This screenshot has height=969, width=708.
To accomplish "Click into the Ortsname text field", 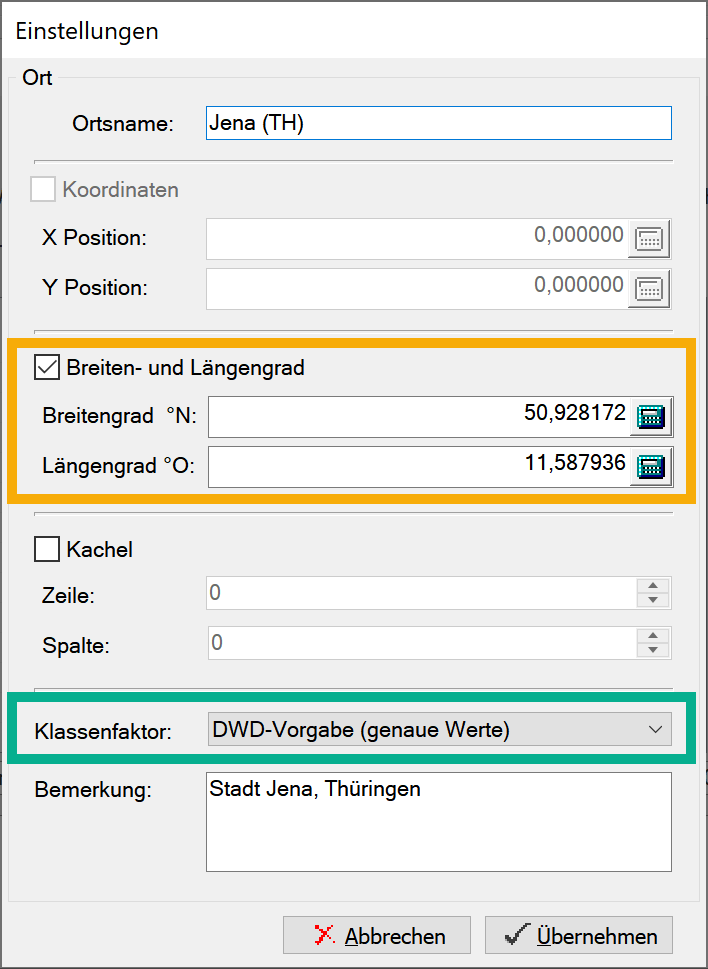I will click(x=438, y=123).
